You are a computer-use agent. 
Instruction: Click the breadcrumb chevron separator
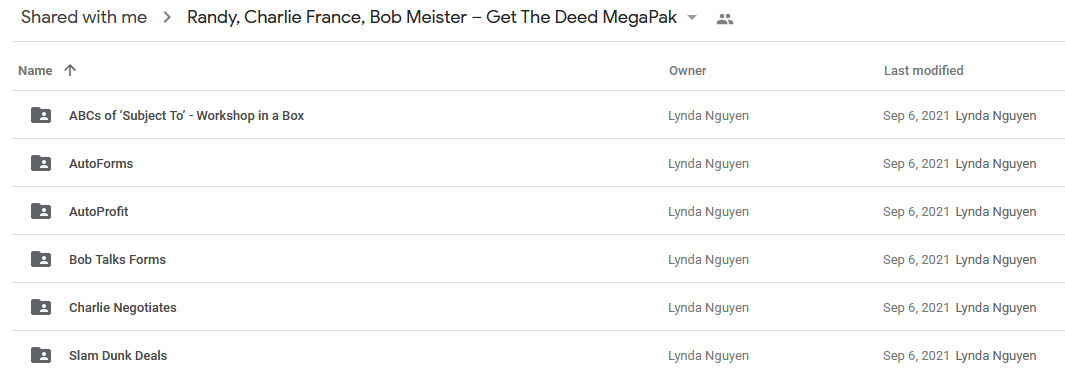point(167,18)
